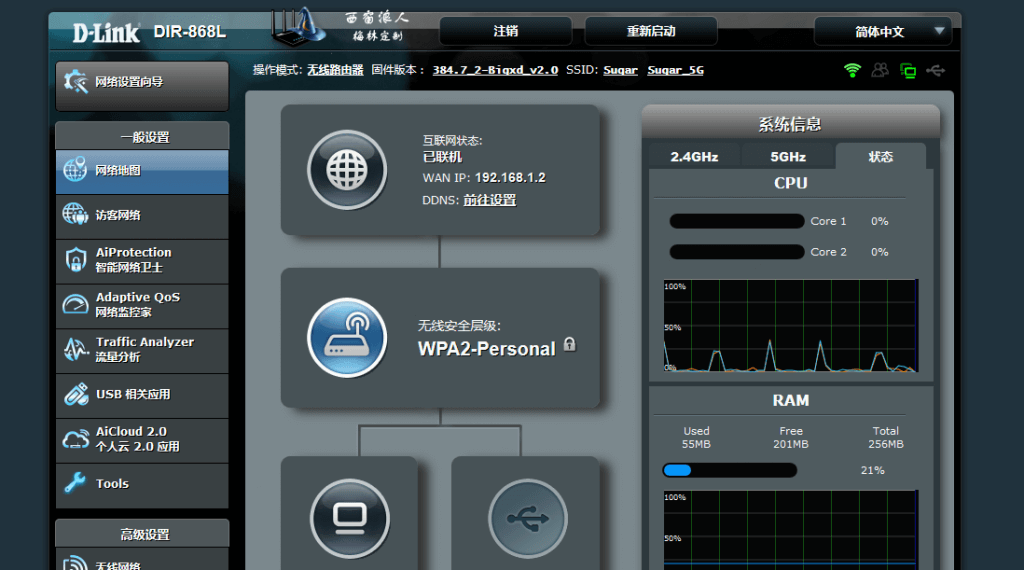This screenshot has height=570, width=1024.
Task: Open the Sugar_5G SSID link
Action: [675, 70]
